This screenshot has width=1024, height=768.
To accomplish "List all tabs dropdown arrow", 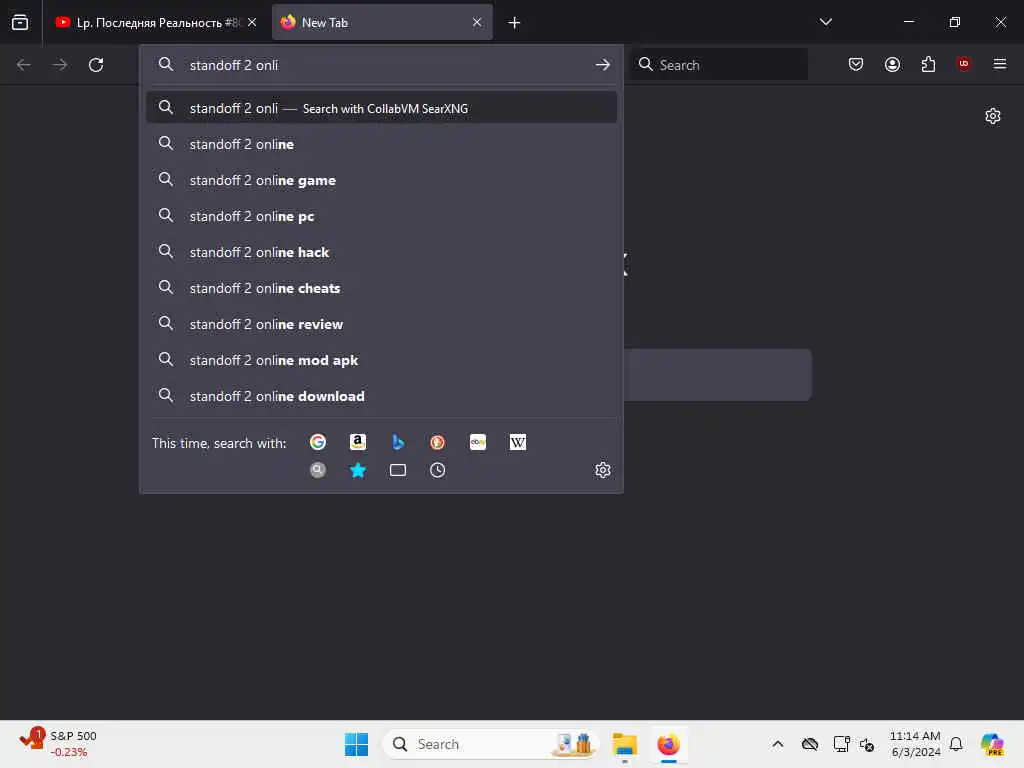I will point(826,22).
